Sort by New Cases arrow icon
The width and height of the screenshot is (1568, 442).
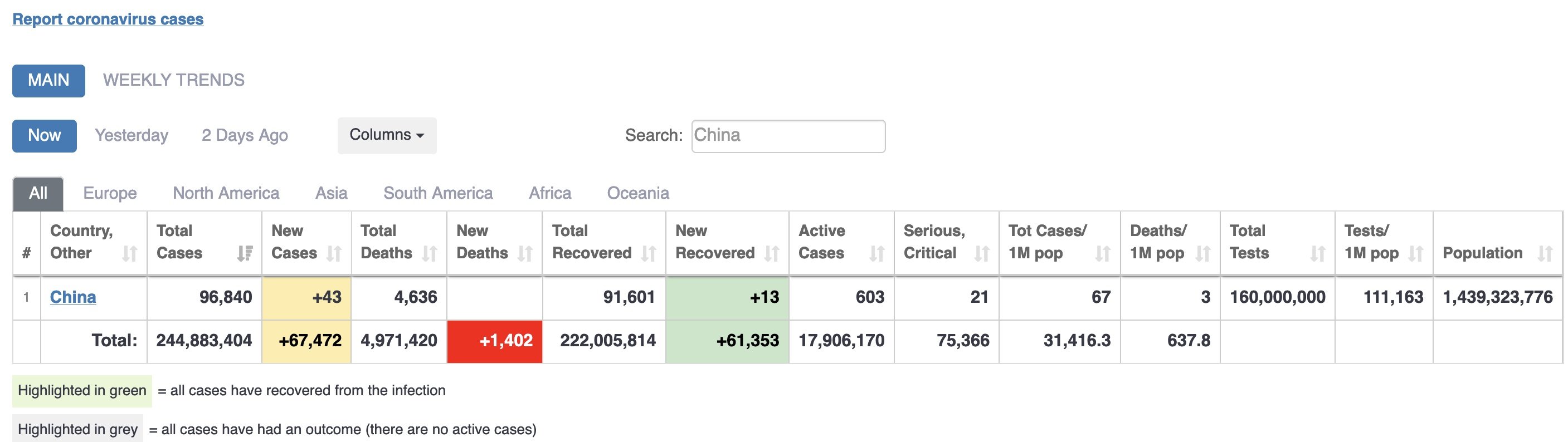point(334,253)
